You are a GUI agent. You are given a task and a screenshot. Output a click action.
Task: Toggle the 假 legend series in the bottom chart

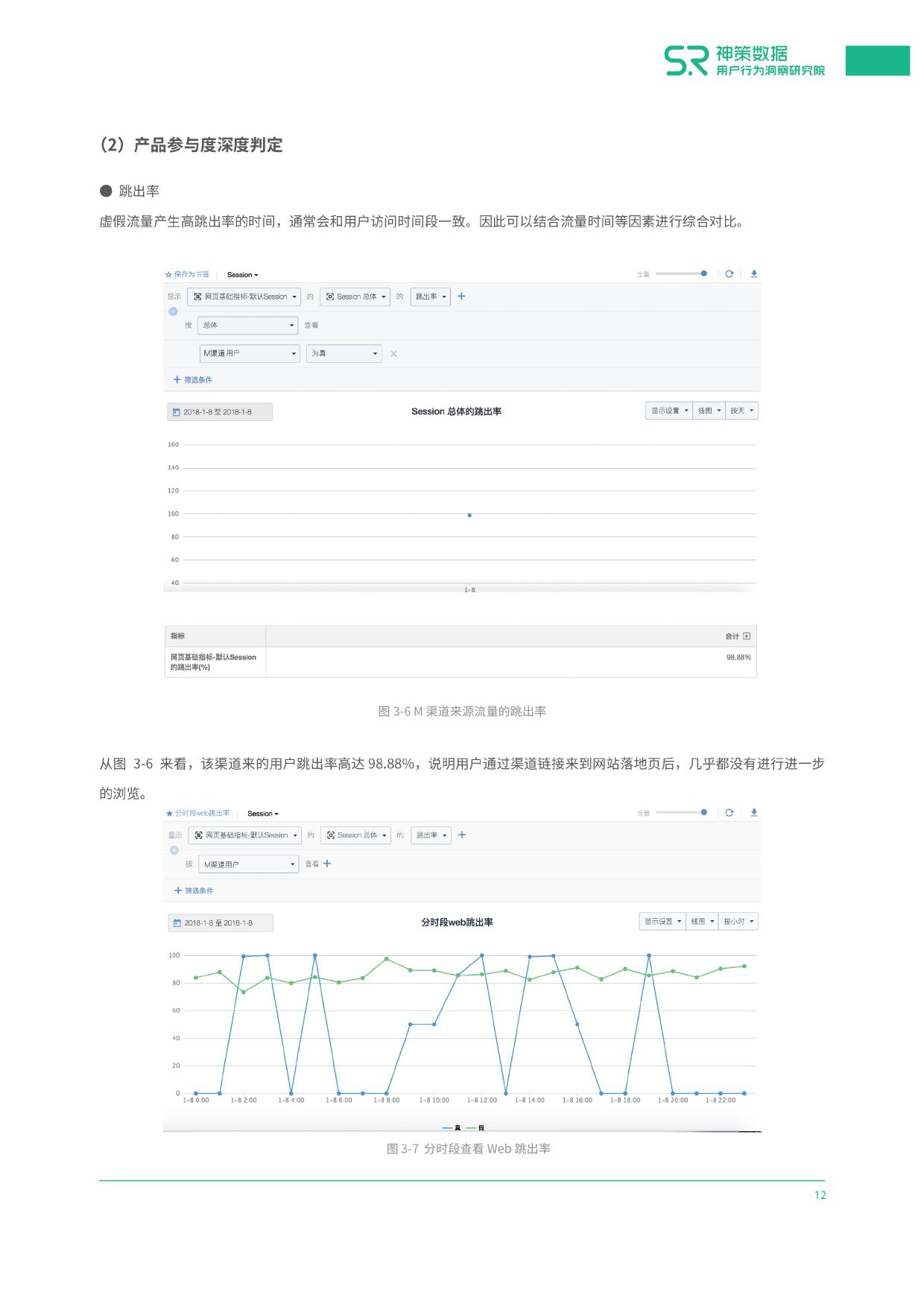pos(476,1127)
